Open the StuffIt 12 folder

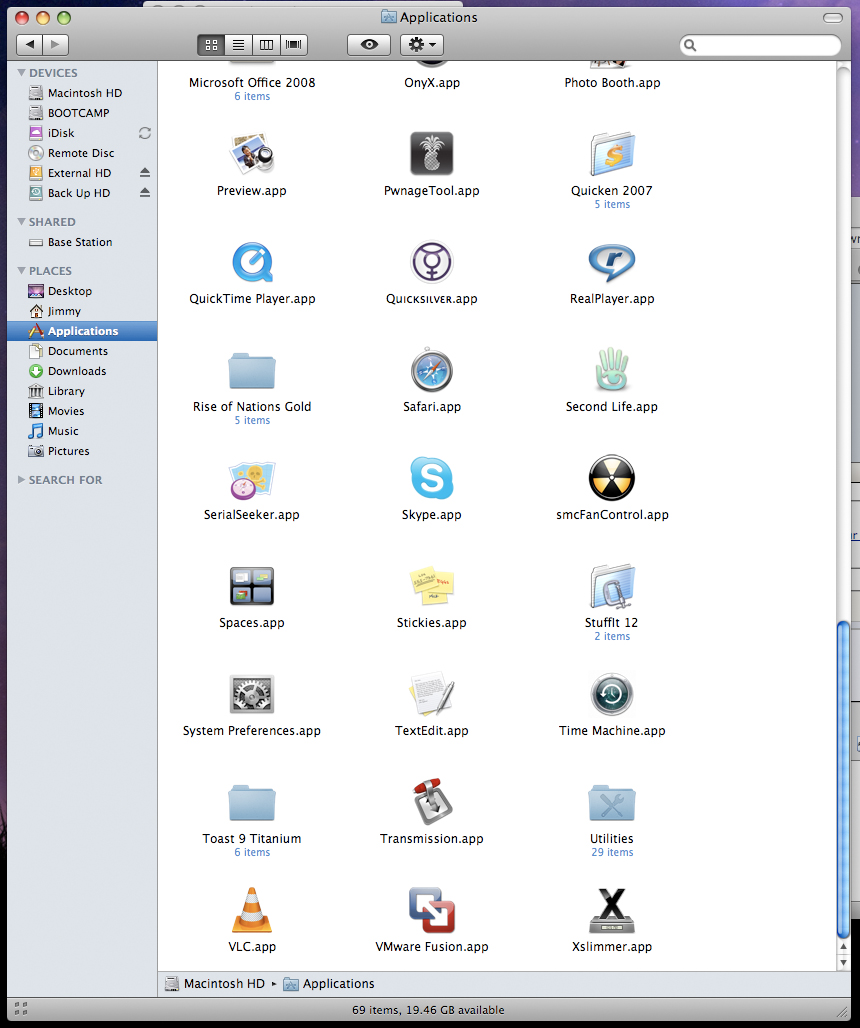click(x=612, y=586)
